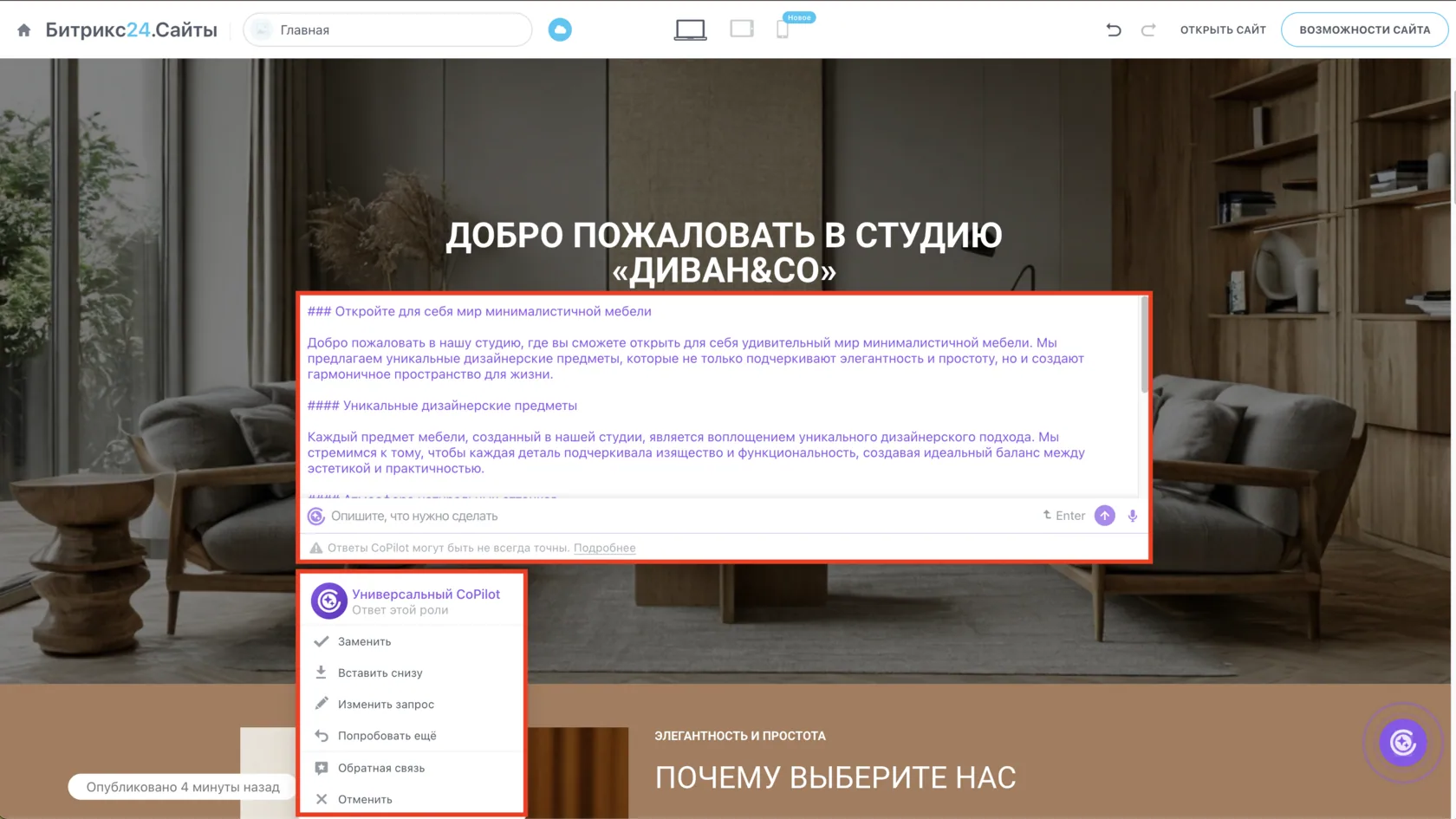Click the '### Откройте для себя мир' line
Image resolution: width=1456 pixels, height=819 pixels.
coord(479,311)
